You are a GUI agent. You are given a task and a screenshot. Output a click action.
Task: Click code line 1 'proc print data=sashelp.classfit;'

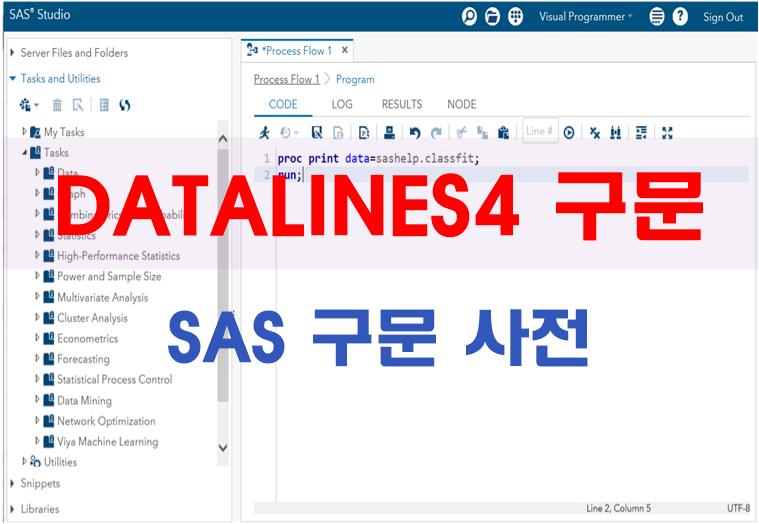pyautogui.click(x=378, y=158)
